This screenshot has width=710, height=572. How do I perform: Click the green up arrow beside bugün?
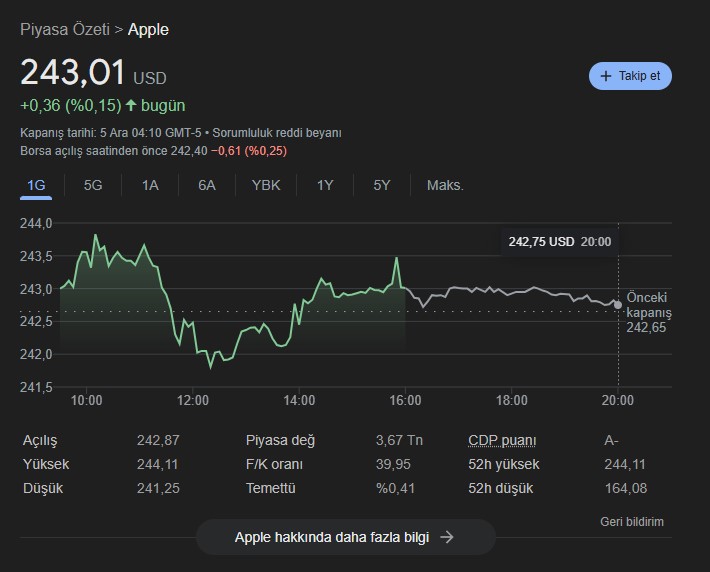click(x=131, y=106)
